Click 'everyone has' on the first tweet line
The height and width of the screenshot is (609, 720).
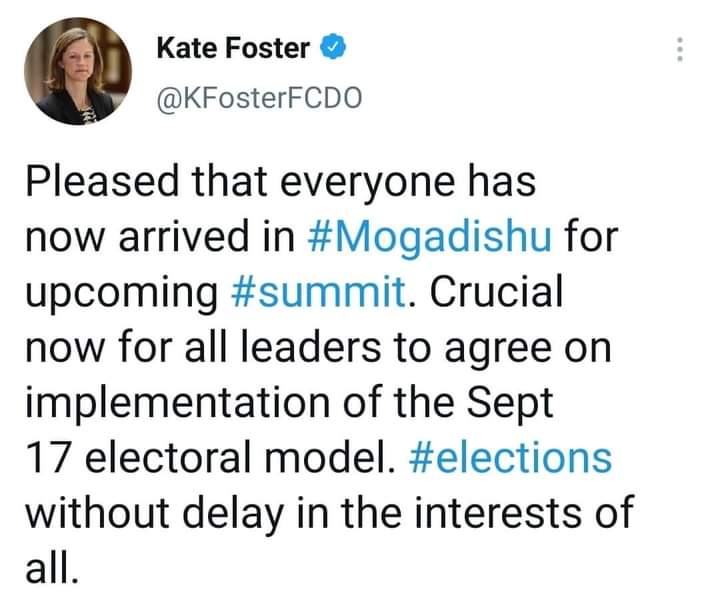tap(408, 182)
